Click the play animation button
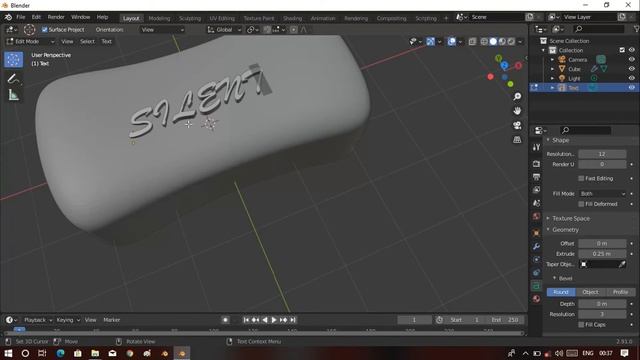The image size is (640, 360). click(x=274, y=320)
